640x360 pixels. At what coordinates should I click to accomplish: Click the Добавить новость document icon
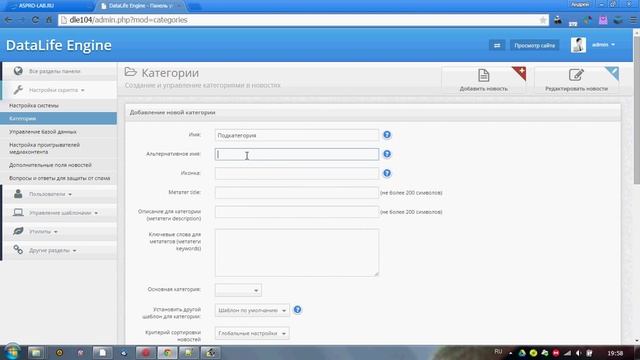[484, 75]
